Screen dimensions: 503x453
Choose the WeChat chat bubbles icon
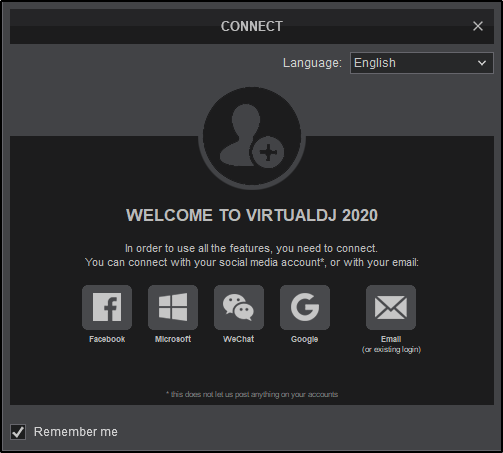tap(239, 307)
